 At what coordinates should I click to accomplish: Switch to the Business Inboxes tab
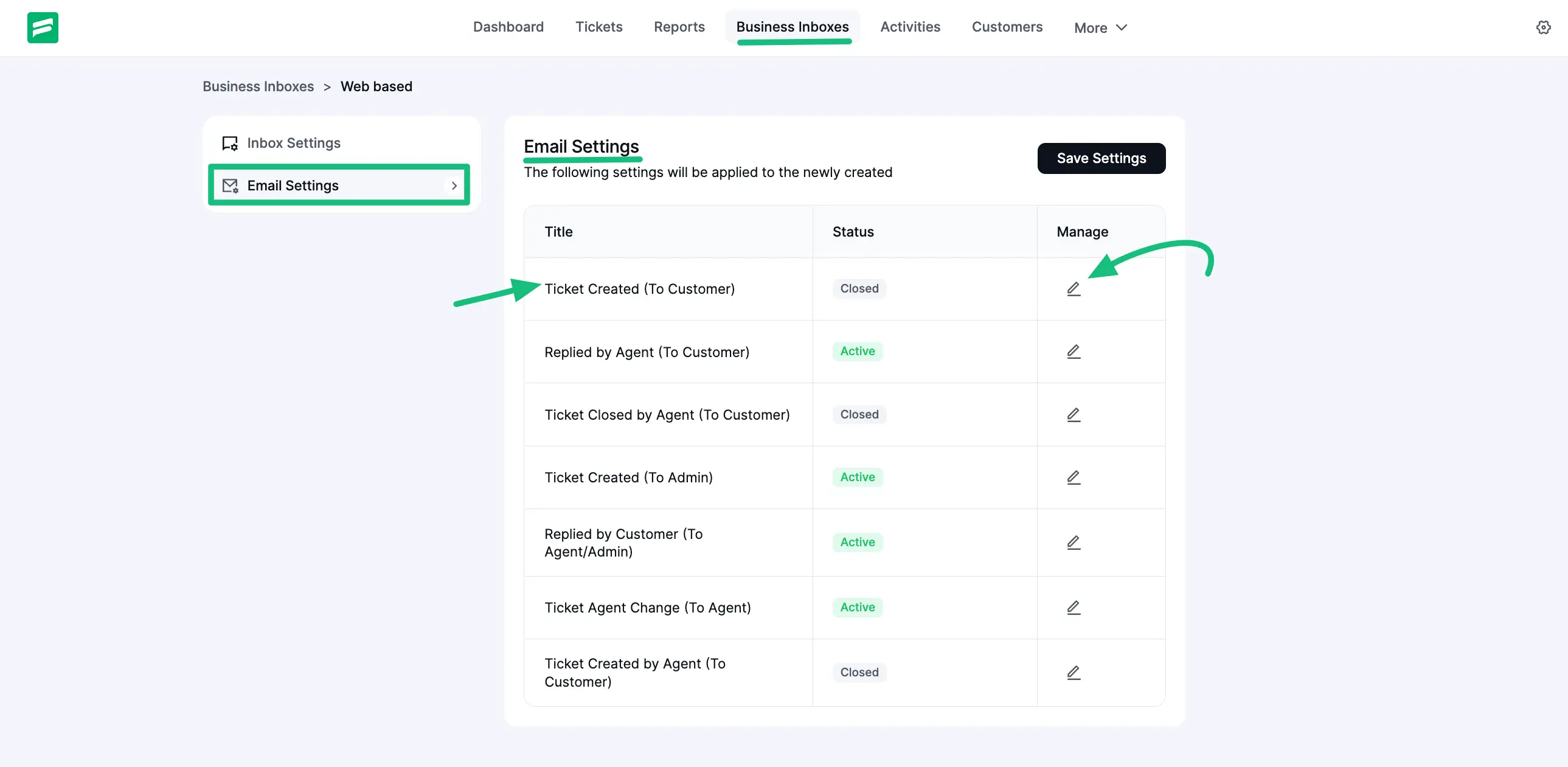pyautogui.click(x=792, y=27)
